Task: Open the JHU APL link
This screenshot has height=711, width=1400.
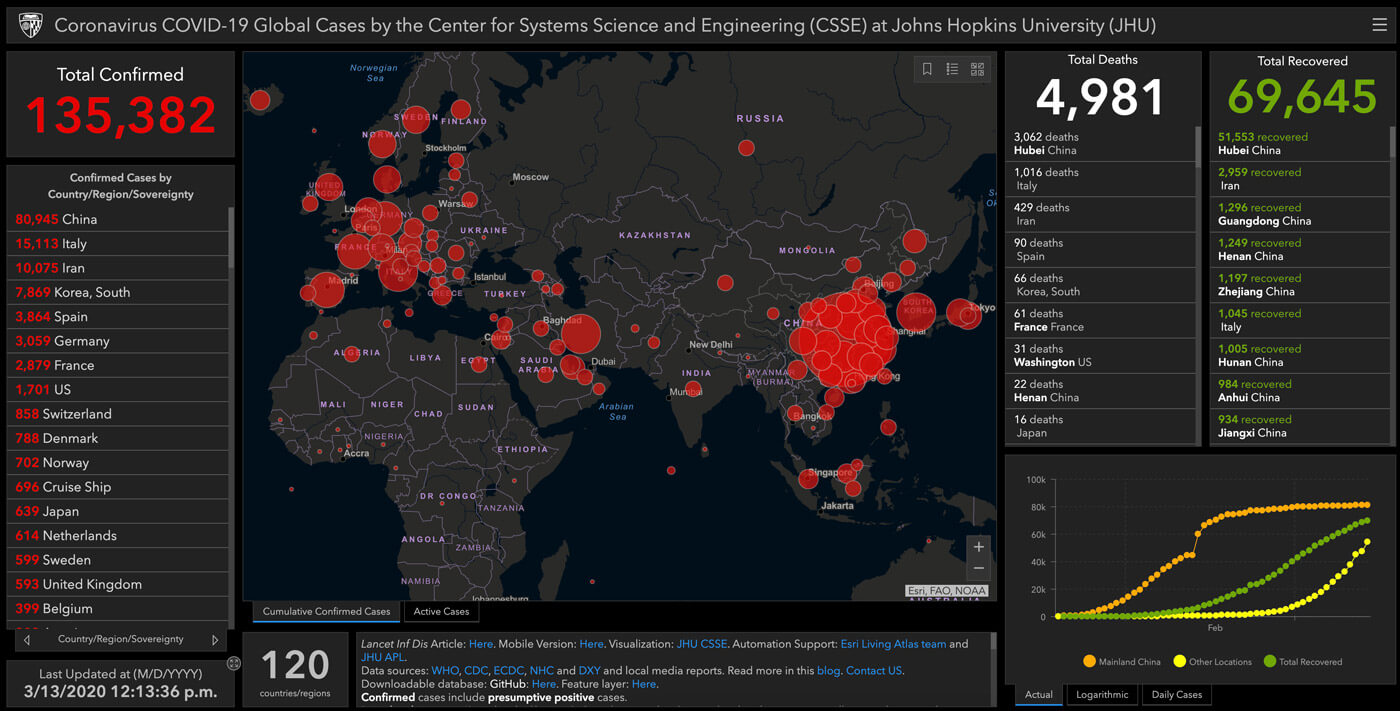Action: point(382,657)
